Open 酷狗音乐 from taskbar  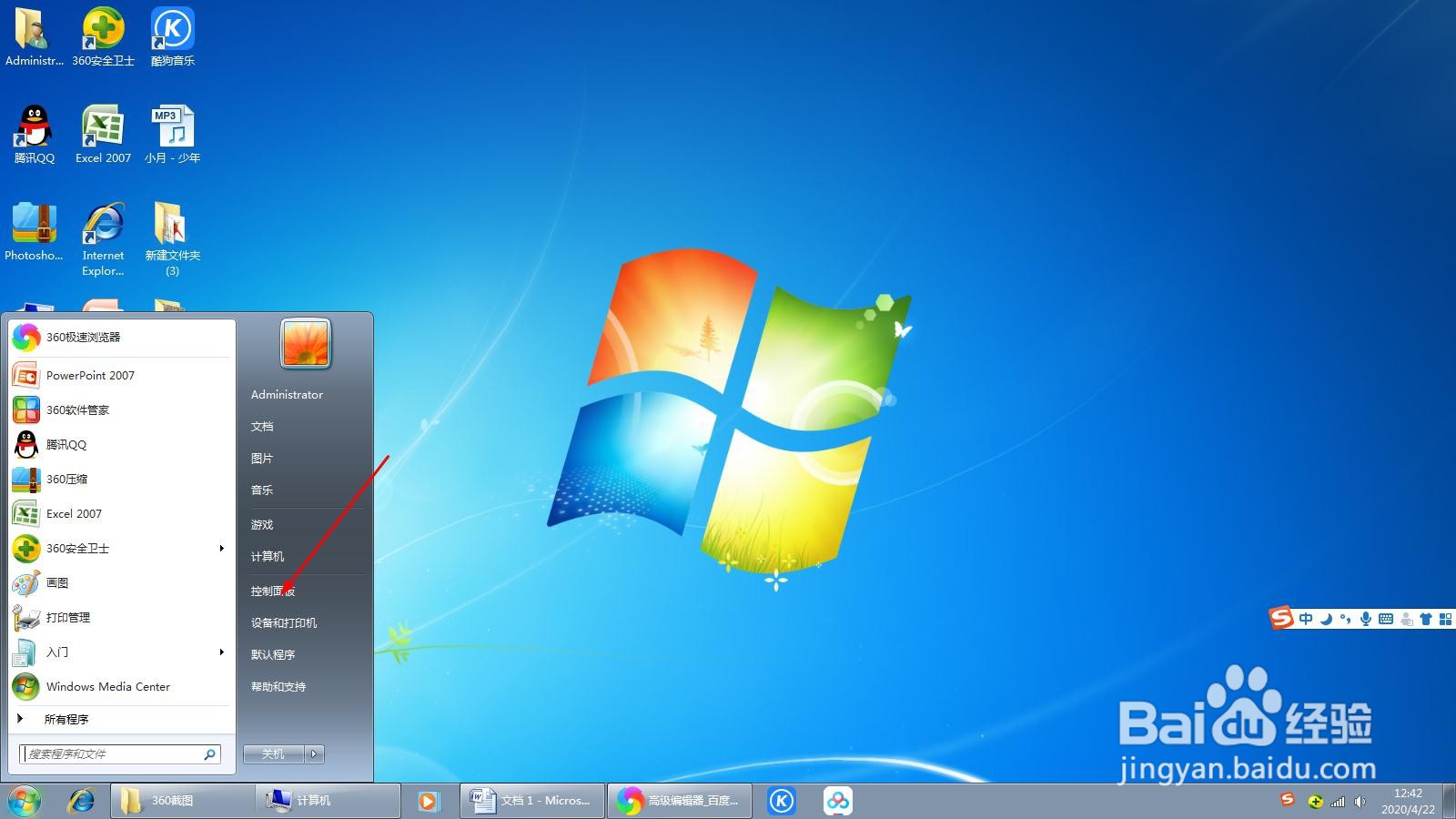(782, 801)
